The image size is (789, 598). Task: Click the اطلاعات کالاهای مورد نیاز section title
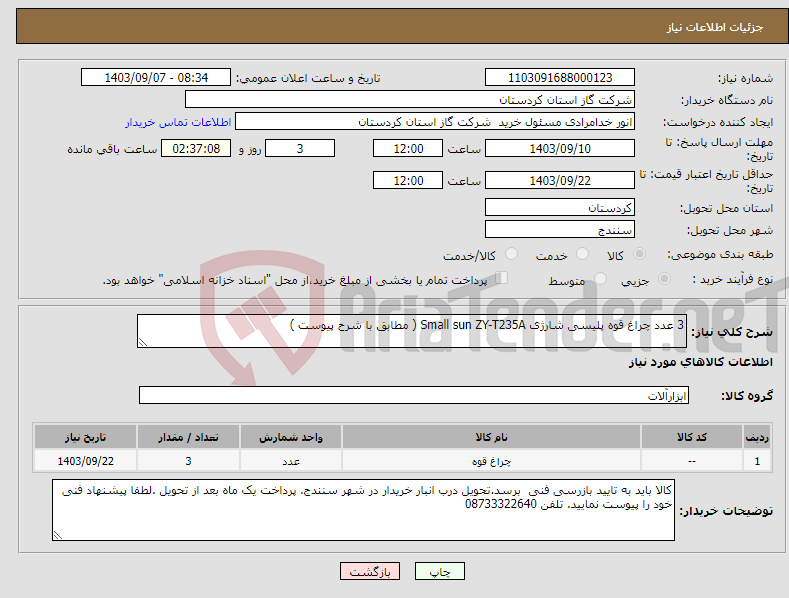(x=700, y=362)
